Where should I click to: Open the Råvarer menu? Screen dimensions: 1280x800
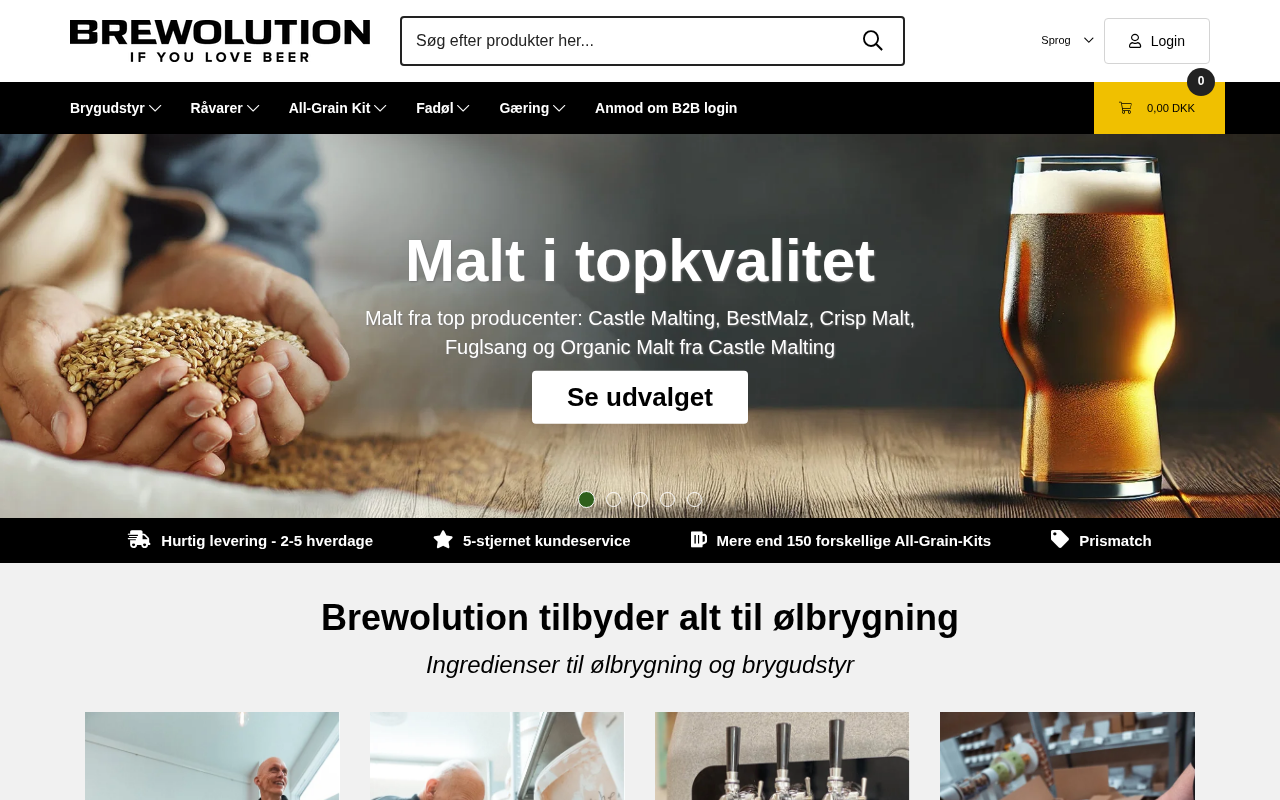[225, 108]
